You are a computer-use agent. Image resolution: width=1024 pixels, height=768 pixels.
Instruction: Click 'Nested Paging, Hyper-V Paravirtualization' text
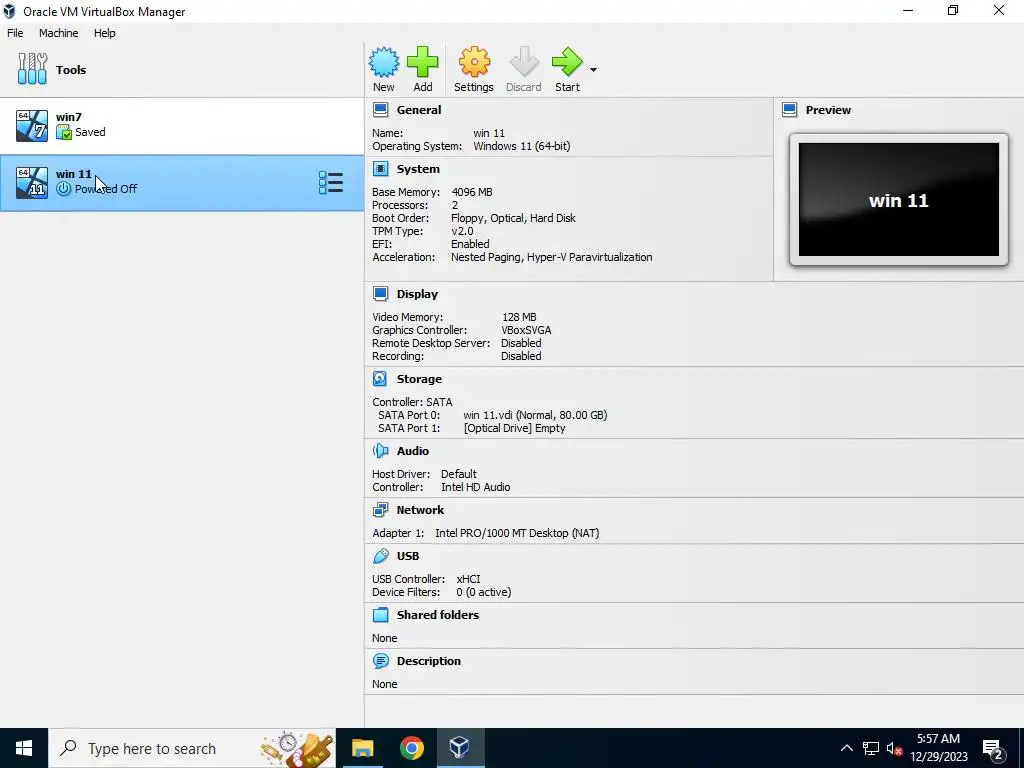551,257
